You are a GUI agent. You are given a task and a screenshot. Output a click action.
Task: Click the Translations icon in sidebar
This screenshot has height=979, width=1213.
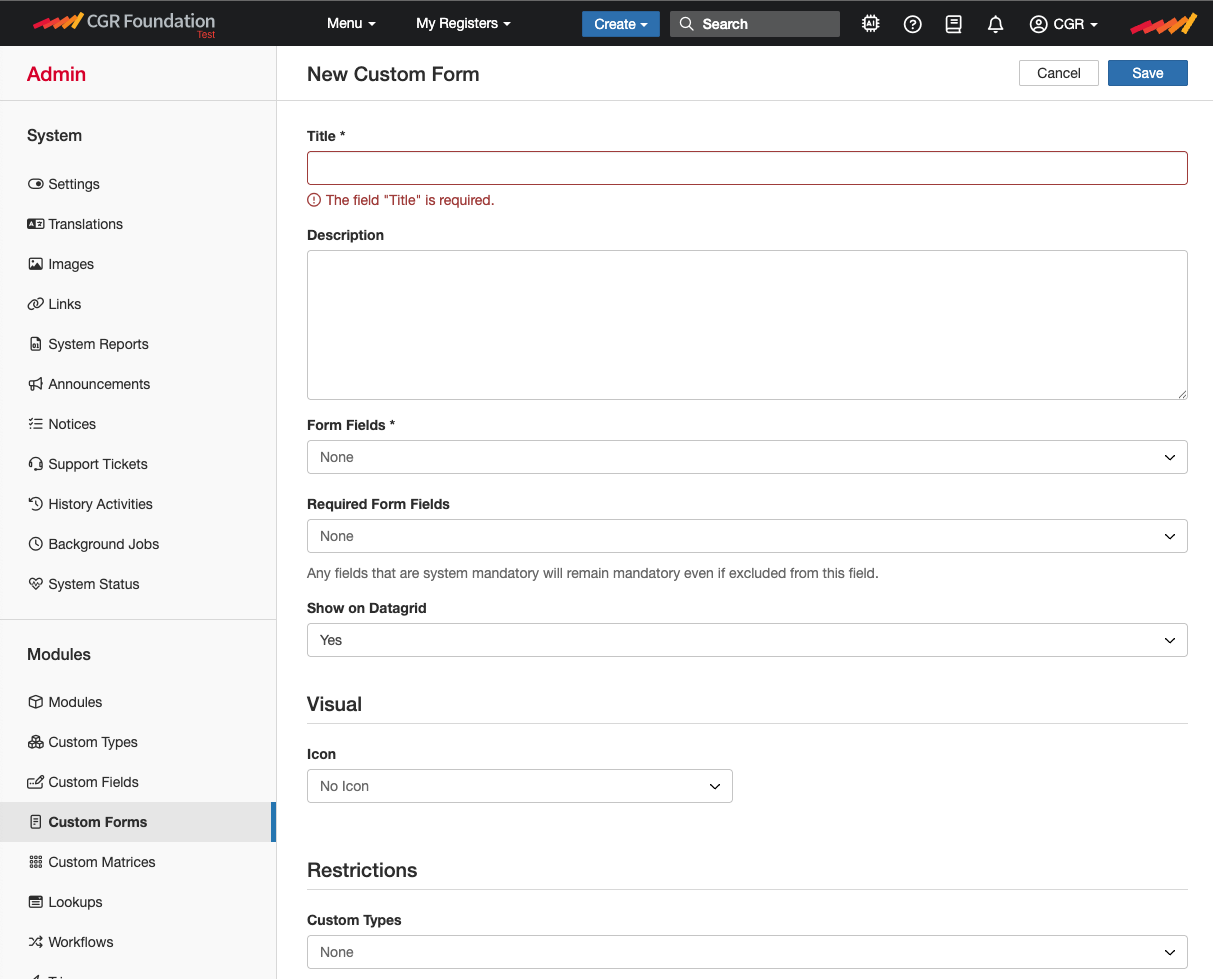36,224
